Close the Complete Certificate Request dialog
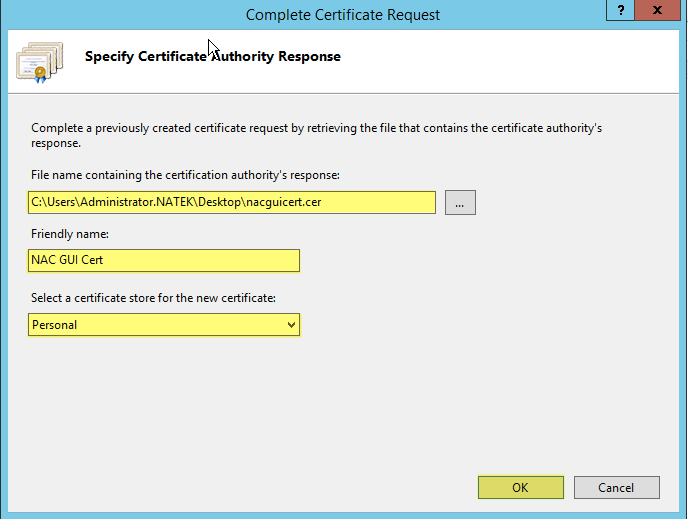This screenshot has height=519, width=688. (657, 10)
